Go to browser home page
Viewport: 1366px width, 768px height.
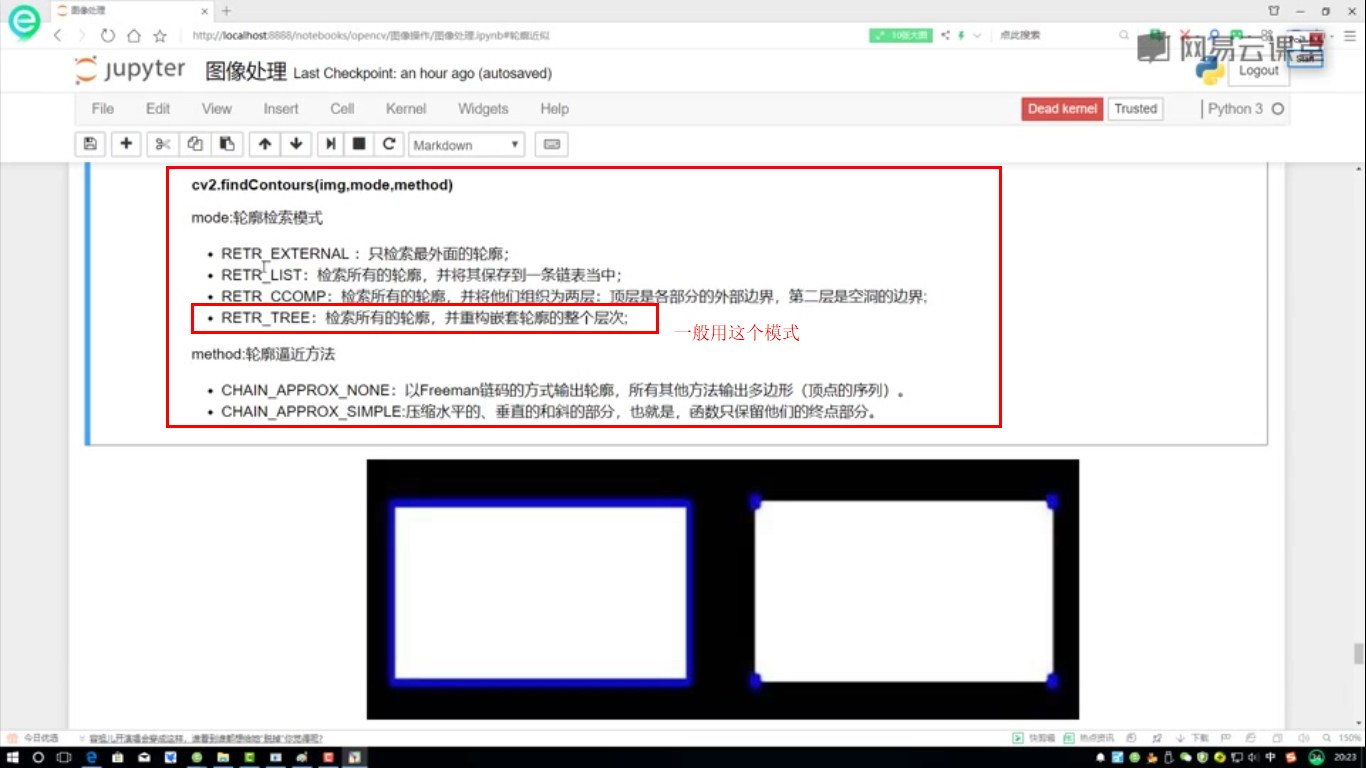[x=134, y=35]
